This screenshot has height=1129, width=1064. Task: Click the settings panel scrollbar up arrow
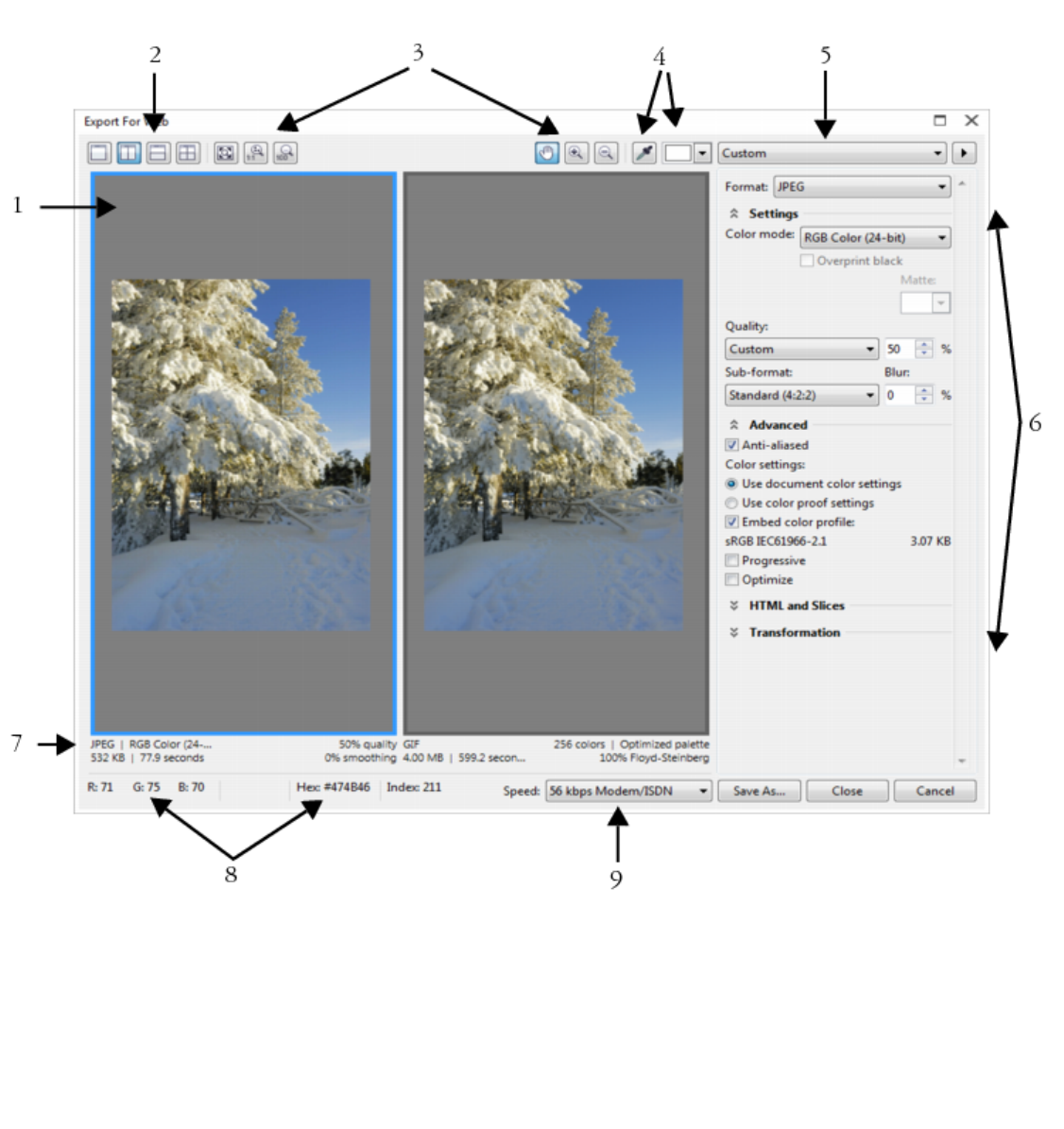click(x=962, y=183)
